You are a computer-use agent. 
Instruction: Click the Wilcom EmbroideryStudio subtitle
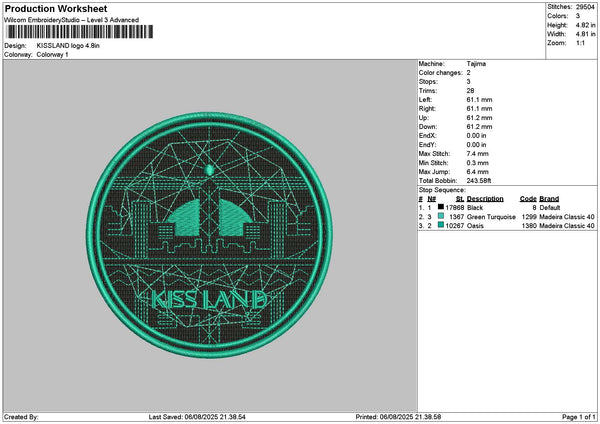tap(72, 20)
